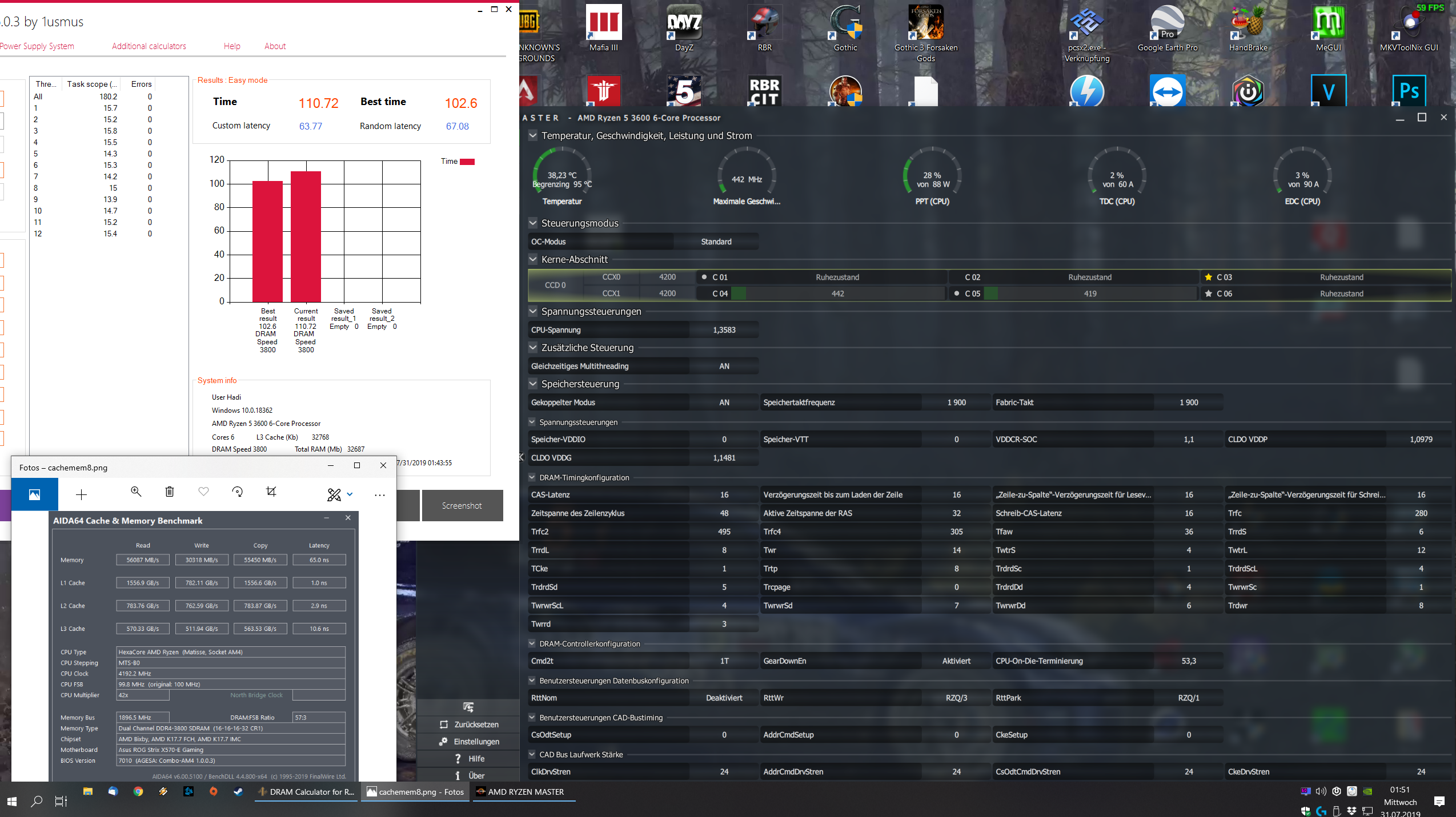Toggle the dot marker on core C 05
This screenshot has width=1456, height=817.
(x=957, y=293)
